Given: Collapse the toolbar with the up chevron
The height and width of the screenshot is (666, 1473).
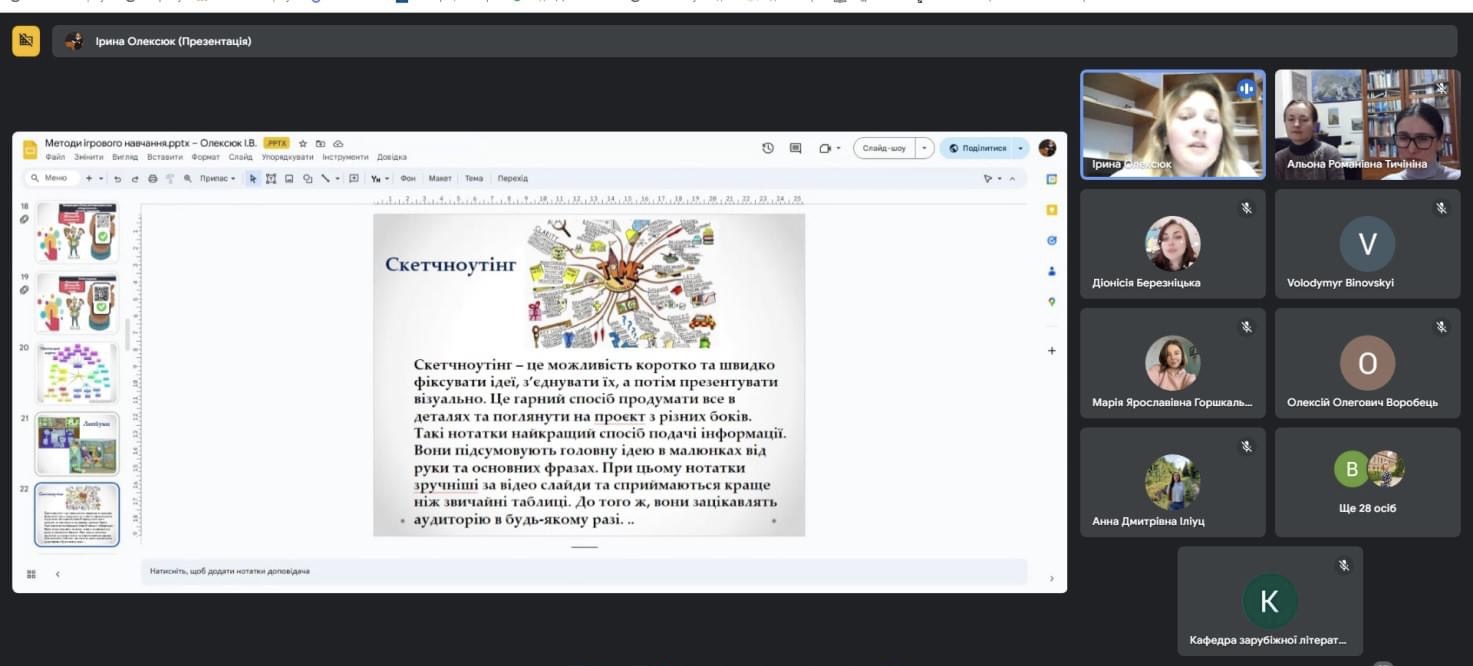Looking at the screenshot, I should pos(1011,179).
